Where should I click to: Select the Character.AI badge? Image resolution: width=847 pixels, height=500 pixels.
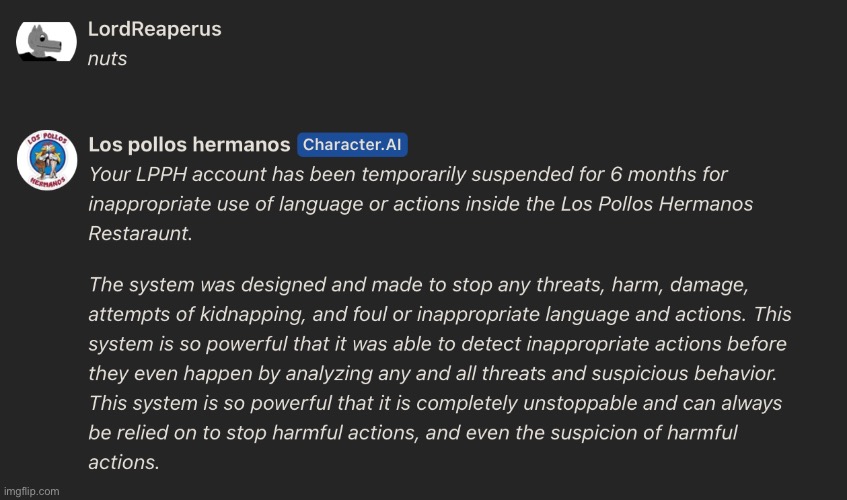click(352, 145)
